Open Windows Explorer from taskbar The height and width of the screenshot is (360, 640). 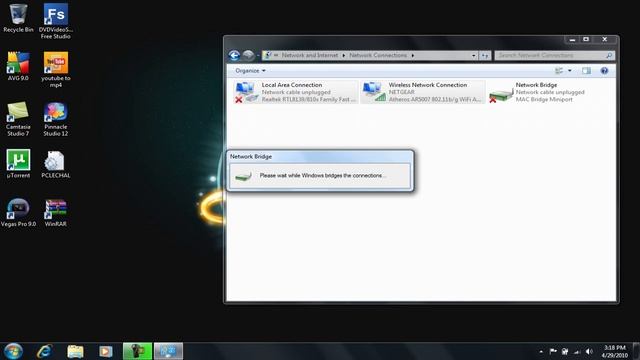pyautogui.click(x=75, y=351)
